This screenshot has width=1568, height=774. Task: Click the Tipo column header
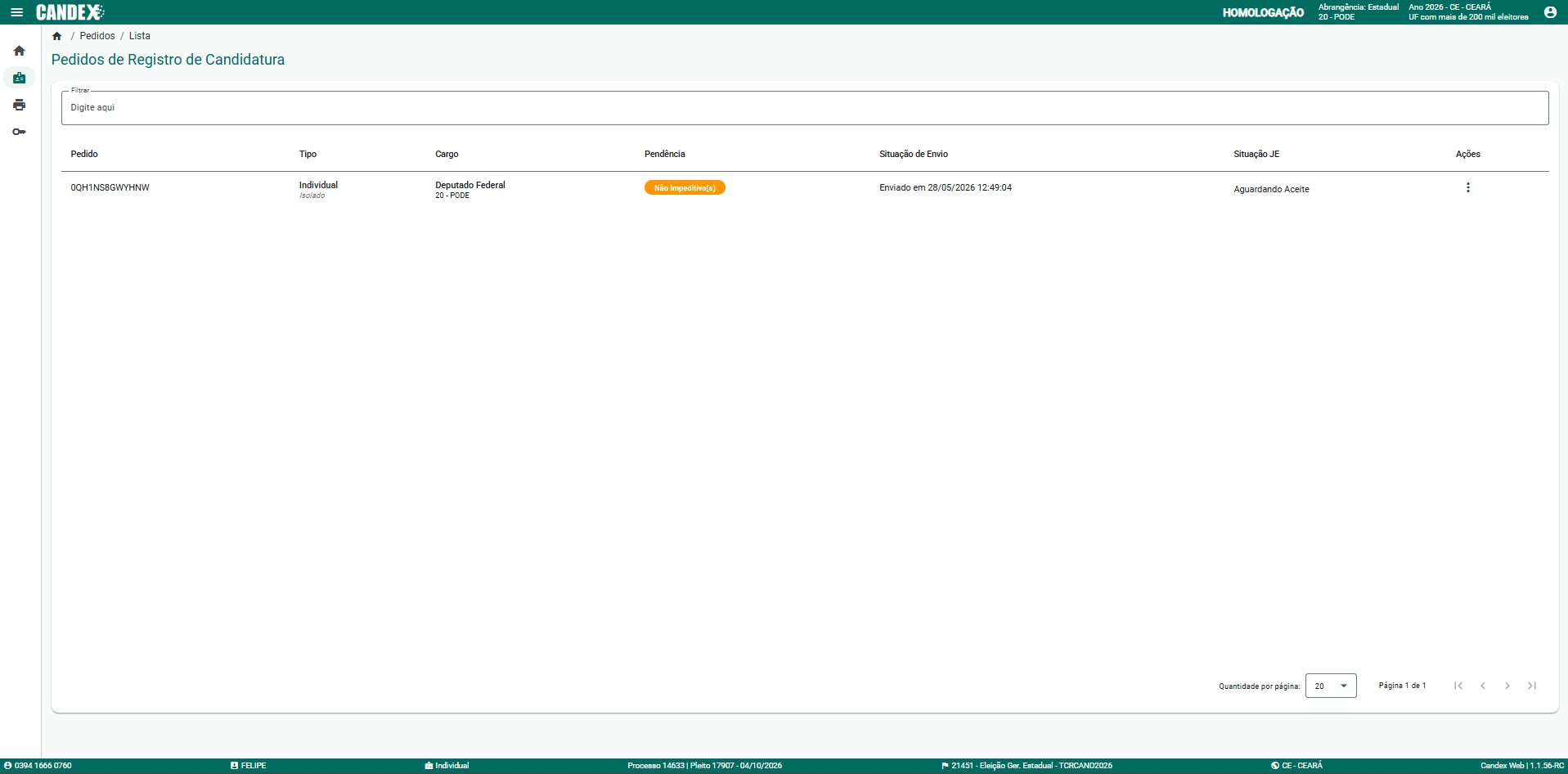pyautogui.click(x=308, y=154)
